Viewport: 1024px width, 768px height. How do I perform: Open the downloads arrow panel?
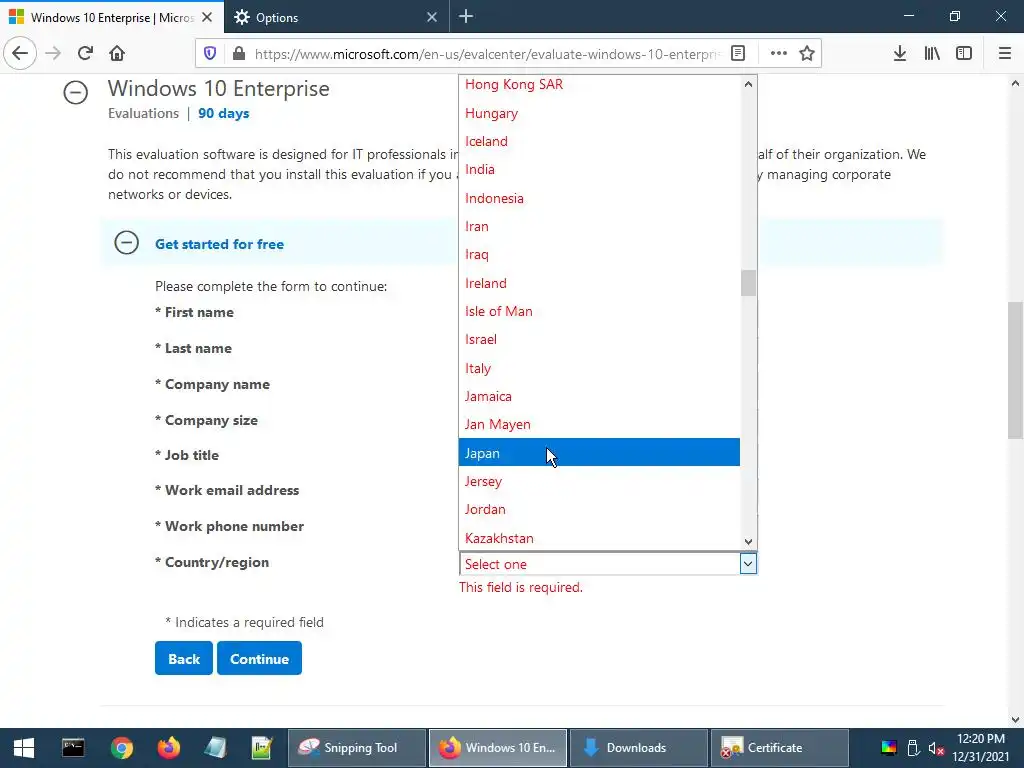[900, 54]
